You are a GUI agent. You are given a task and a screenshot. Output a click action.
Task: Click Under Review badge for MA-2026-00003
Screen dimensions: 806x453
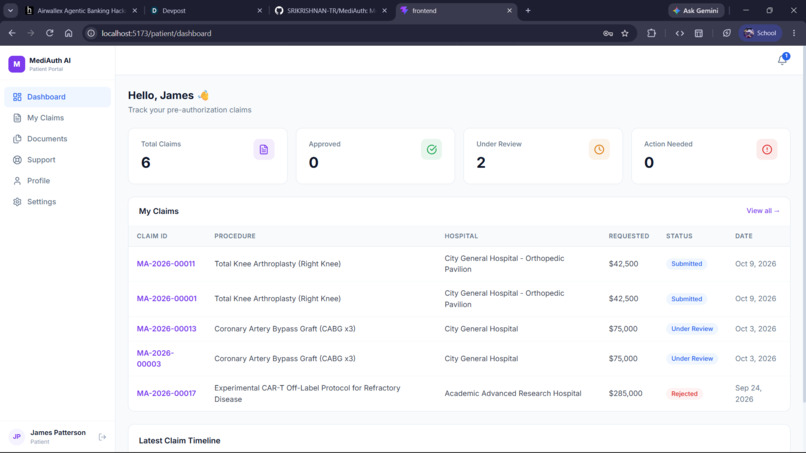coord(692,358)
